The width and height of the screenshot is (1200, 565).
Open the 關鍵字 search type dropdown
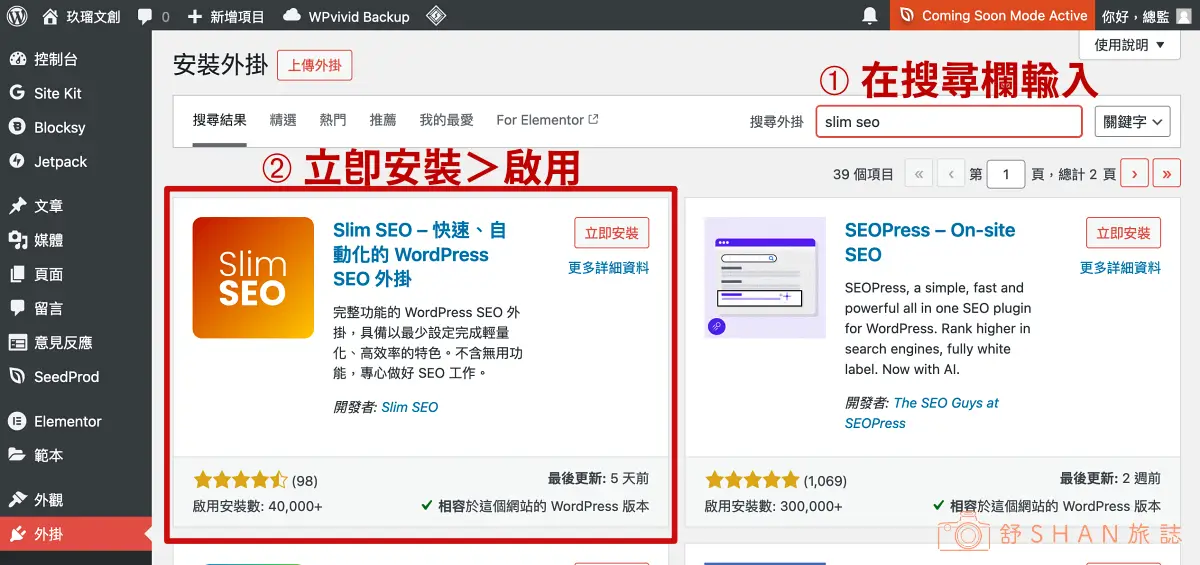1132,122
